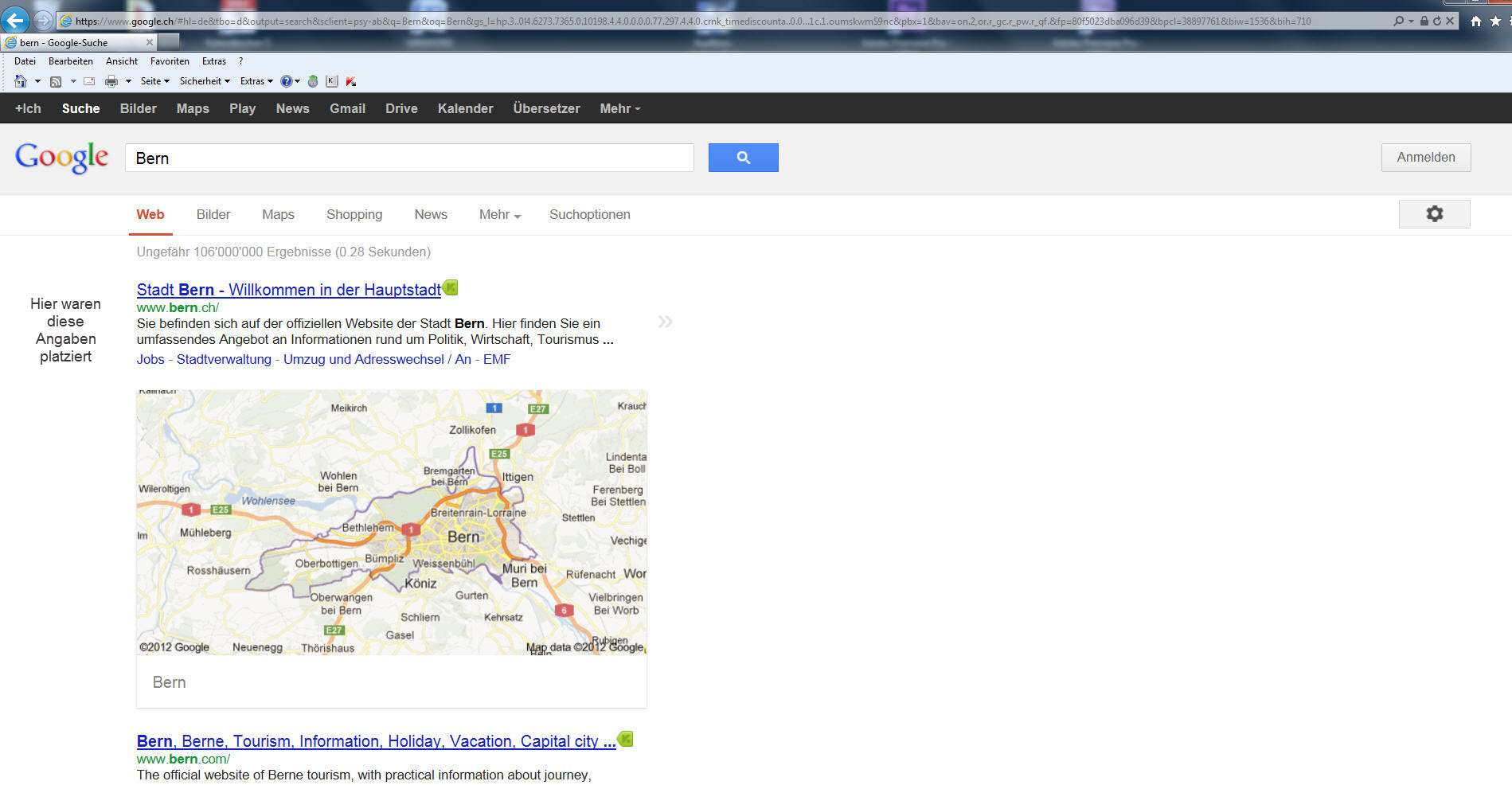Select the Web results tab

150,214
